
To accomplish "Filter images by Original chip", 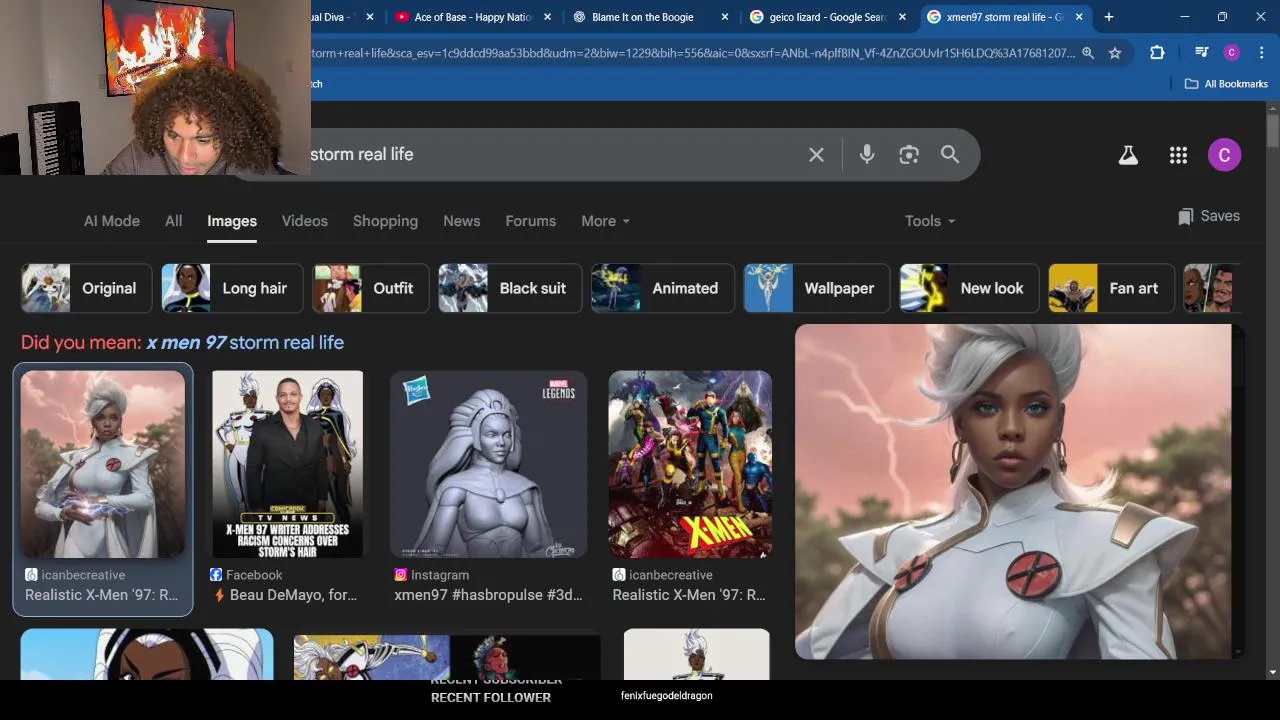I will point(87,288).
